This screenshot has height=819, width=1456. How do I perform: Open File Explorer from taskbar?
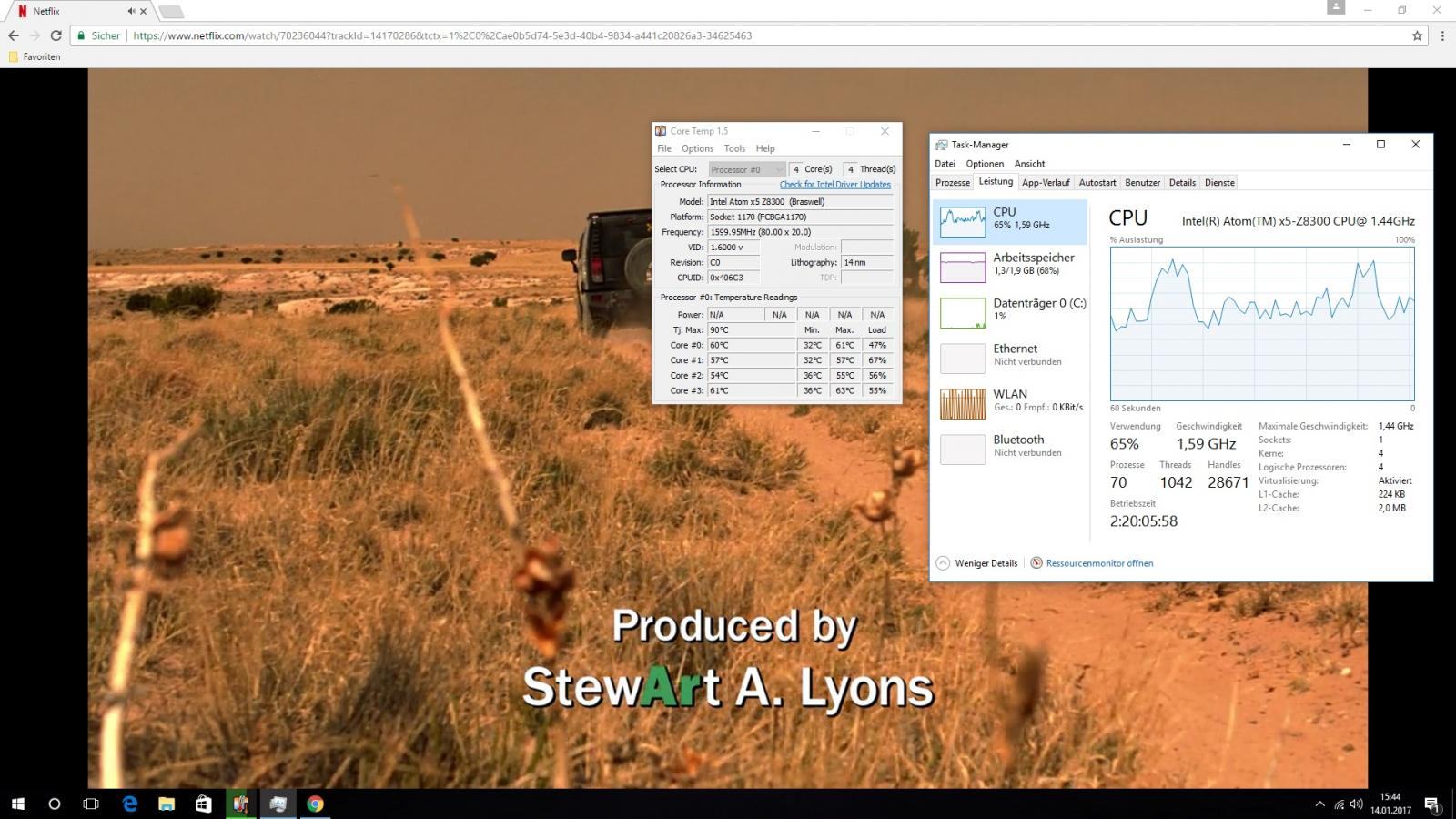[167, 804]
